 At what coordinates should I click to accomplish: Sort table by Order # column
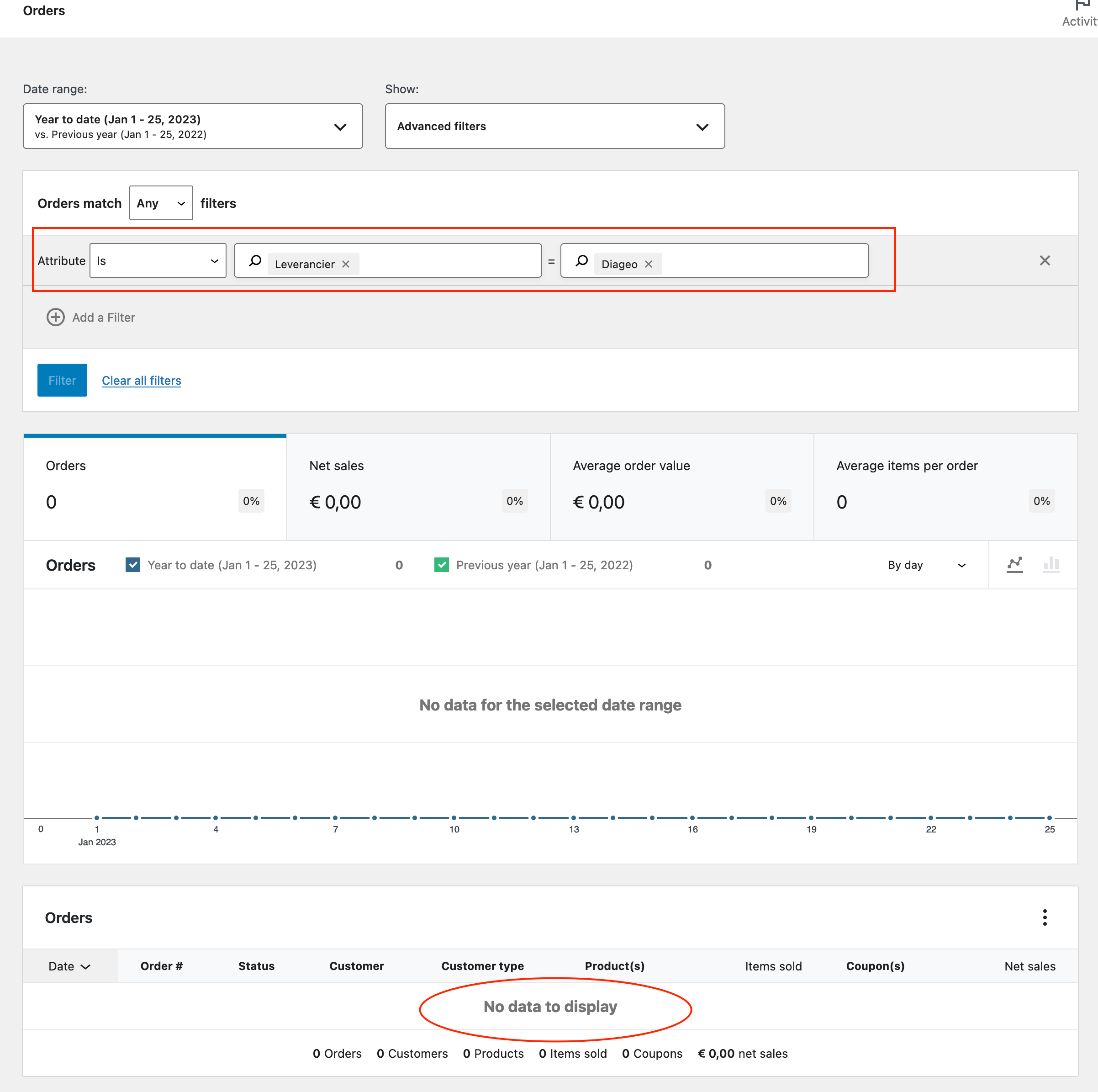pyautogui.click(x=161, y=966)
